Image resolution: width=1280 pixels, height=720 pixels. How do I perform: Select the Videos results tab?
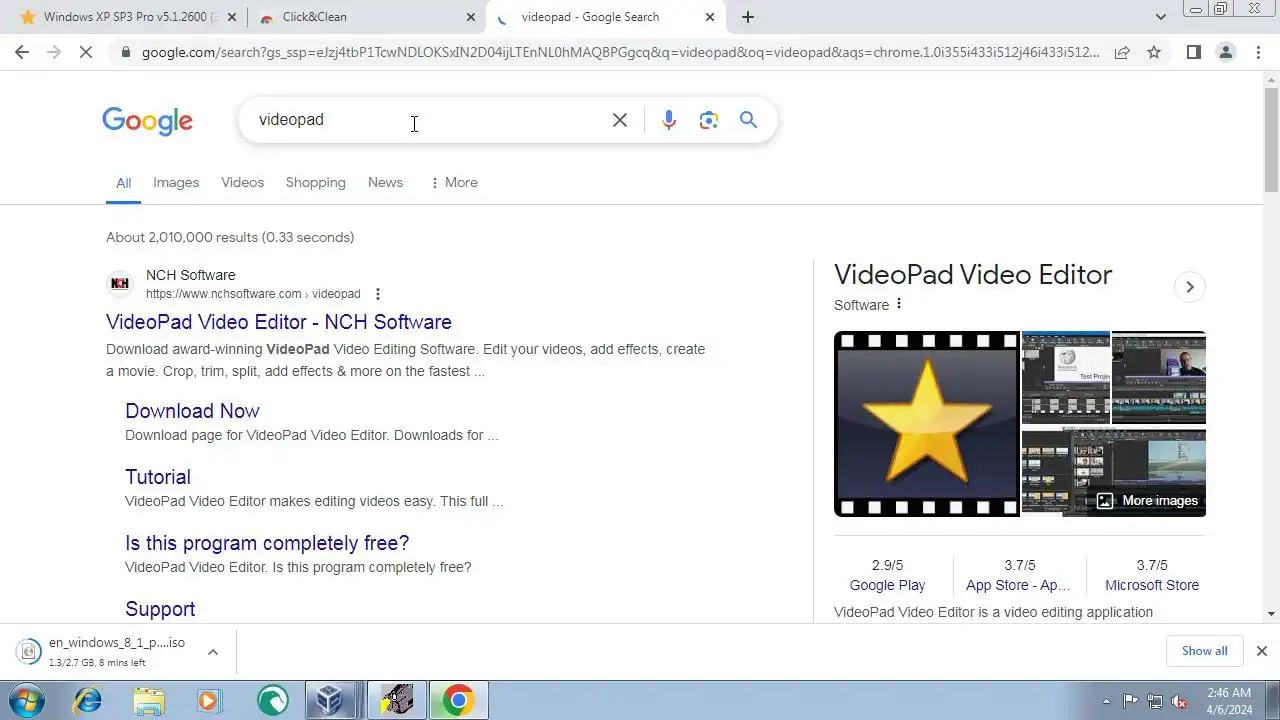pyautogui.click(x=242, y=182)
